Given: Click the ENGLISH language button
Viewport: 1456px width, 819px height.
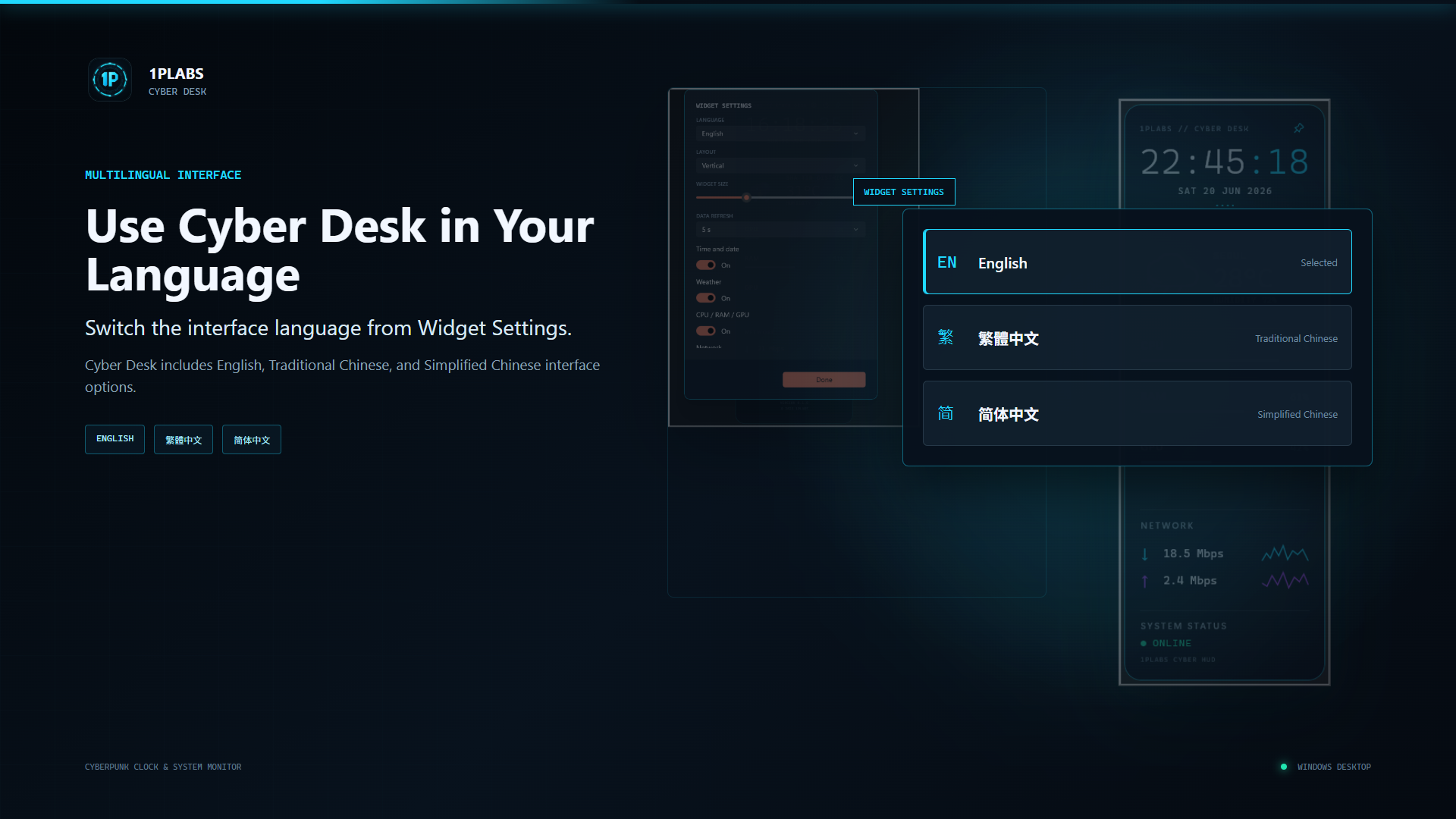Looking at the screenshot, I should 115,439.
